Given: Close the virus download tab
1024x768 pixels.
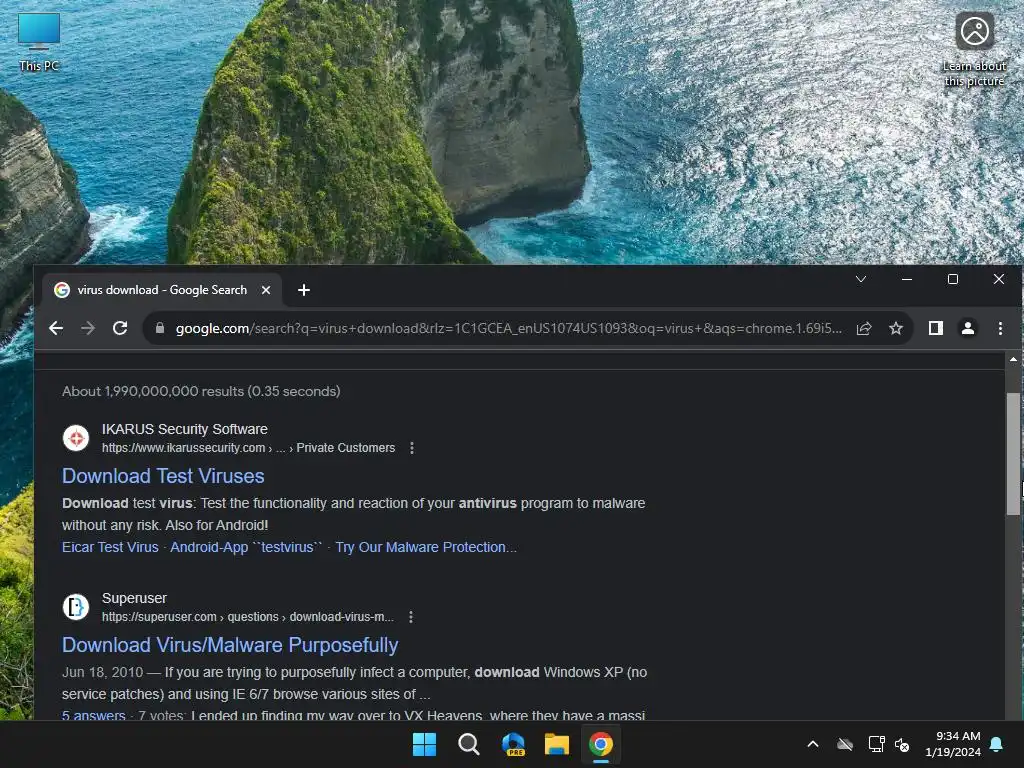Looking at the screenshot, I should (266, 290).
